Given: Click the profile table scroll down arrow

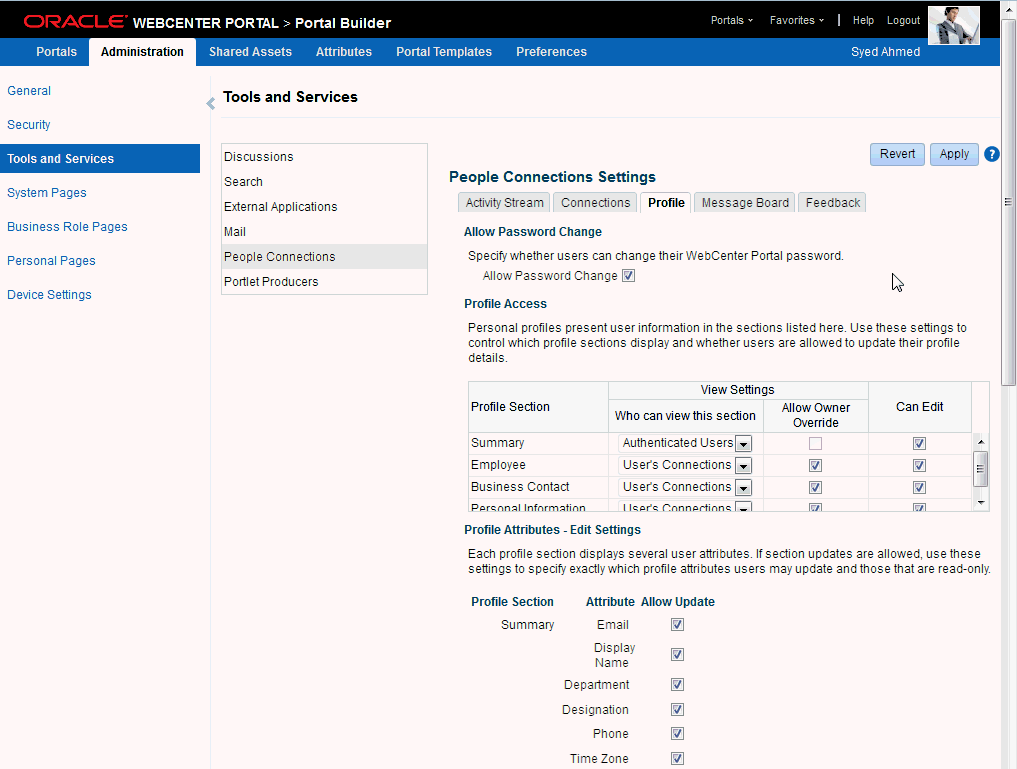Looking at the screenshot, I should pyautogui.click(x=981, y=503).
